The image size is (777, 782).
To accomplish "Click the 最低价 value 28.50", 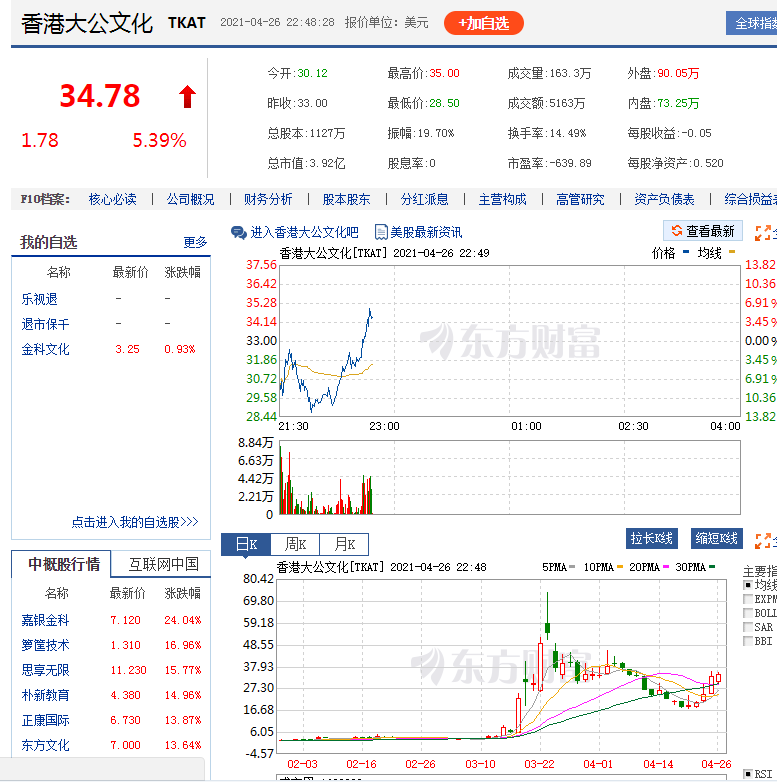I will [x=444, y=103].
